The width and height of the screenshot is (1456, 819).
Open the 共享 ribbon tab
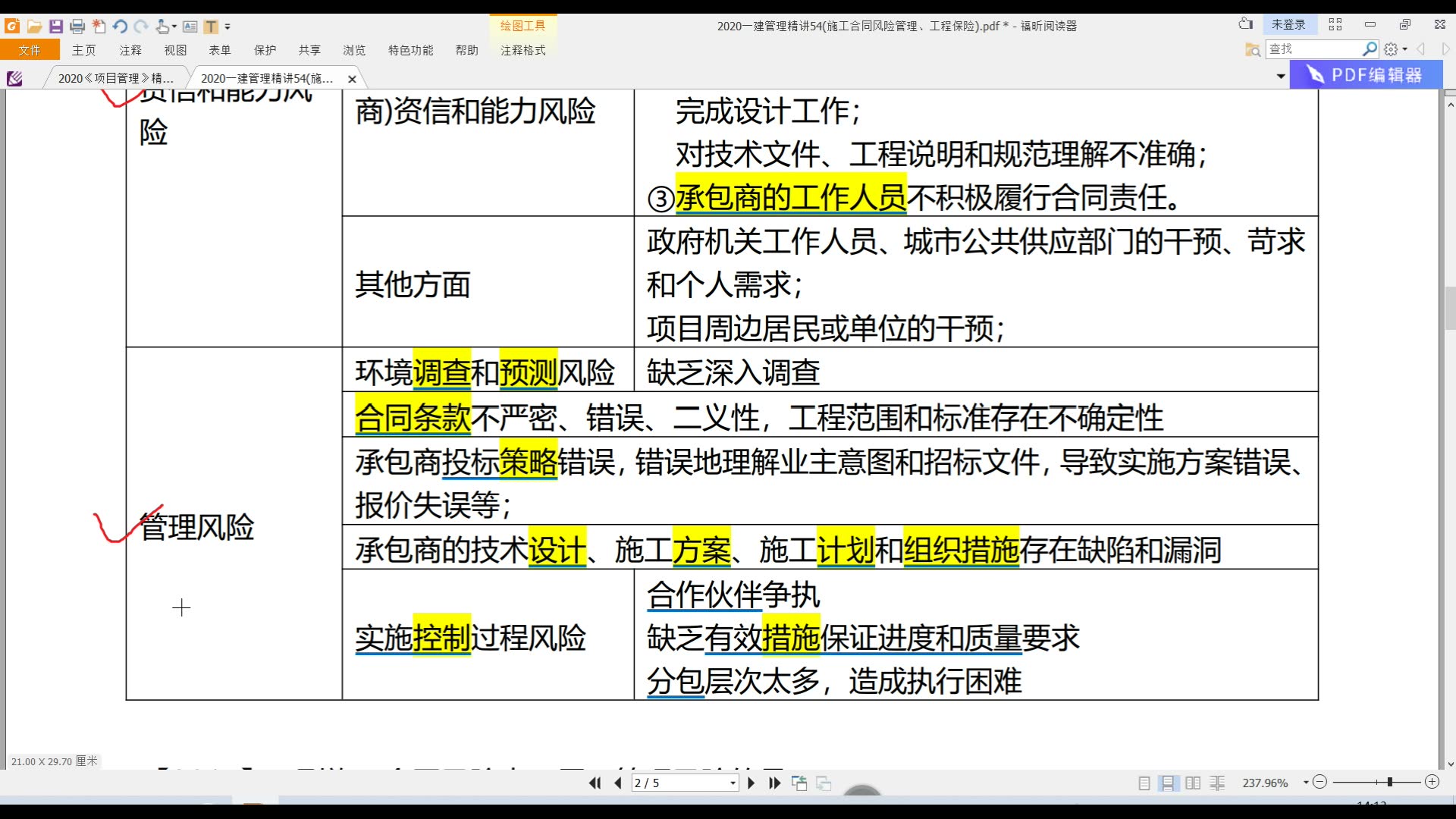pos(309,50)
